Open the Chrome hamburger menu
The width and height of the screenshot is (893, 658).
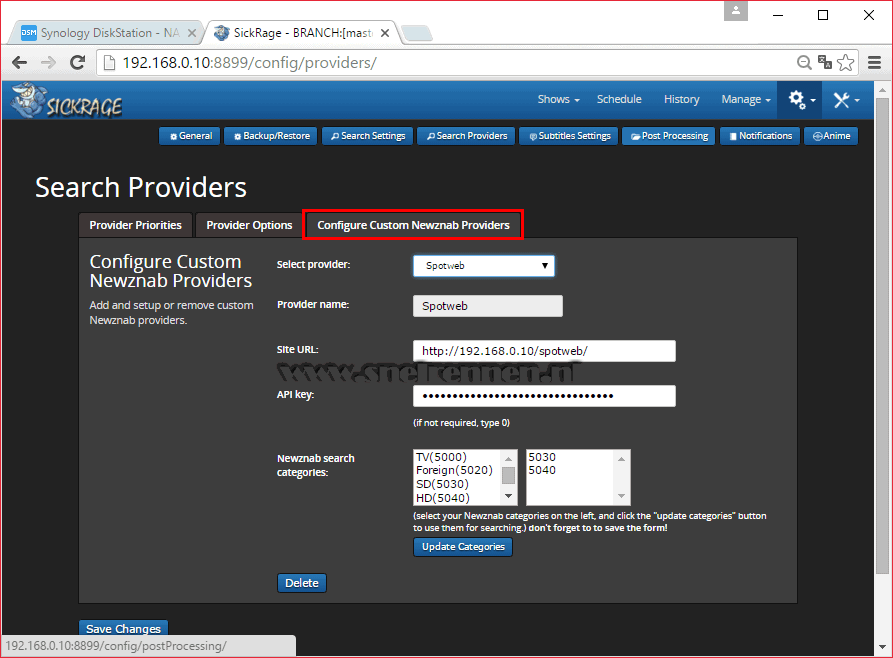[x=874, y=62]
